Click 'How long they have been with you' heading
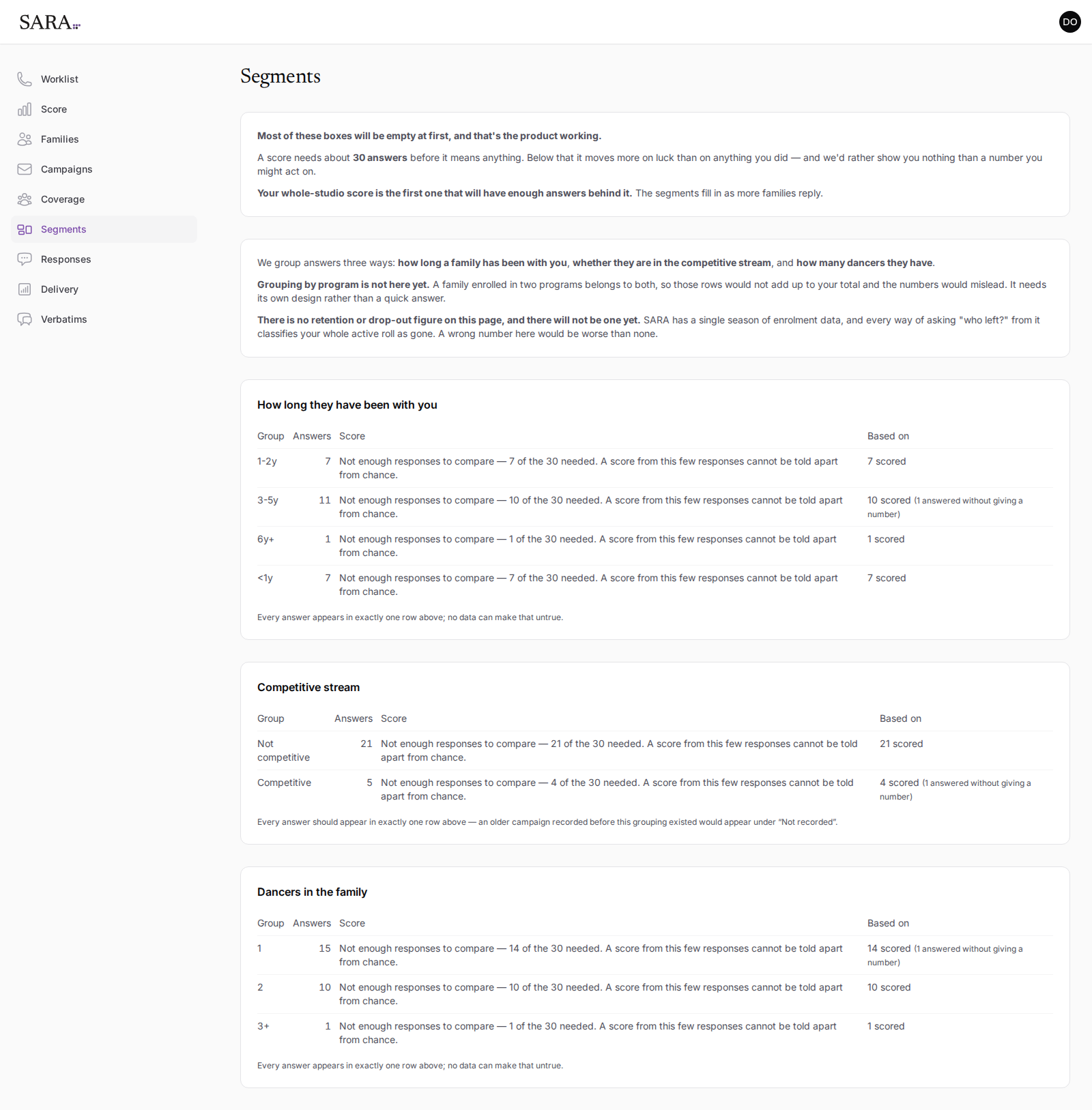 point(347,405)
